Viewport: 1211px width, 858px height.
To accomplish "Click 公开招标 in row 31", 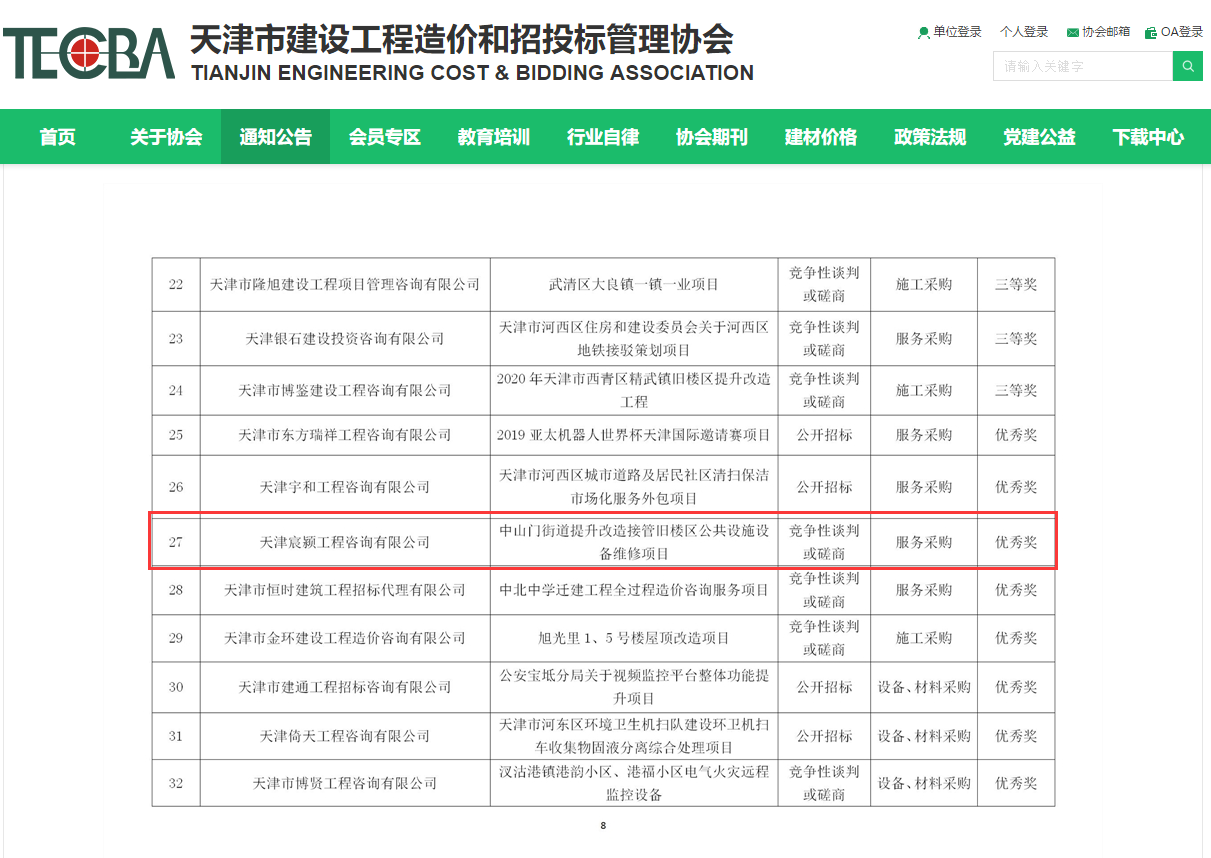I will click(x=824, y=736).
